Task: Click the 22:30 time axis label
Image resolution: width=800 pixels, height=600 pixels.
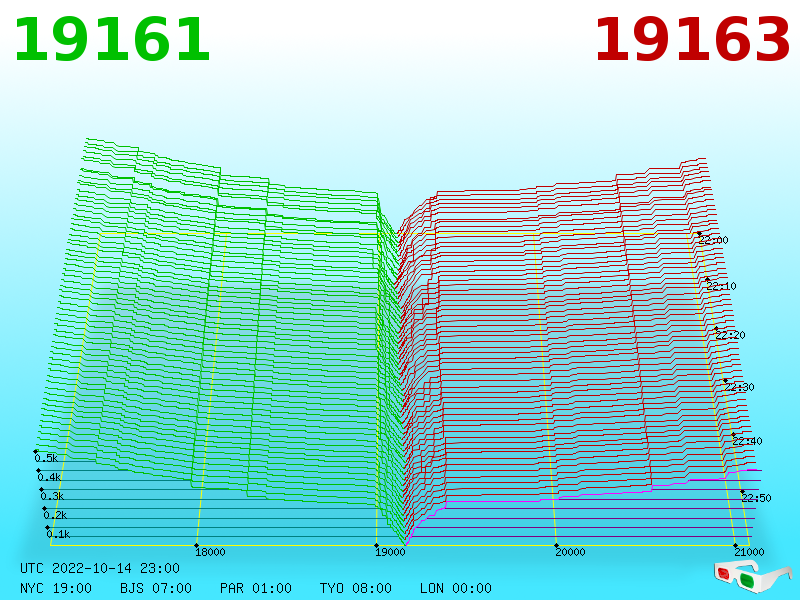Action: (x=739, y=387)
